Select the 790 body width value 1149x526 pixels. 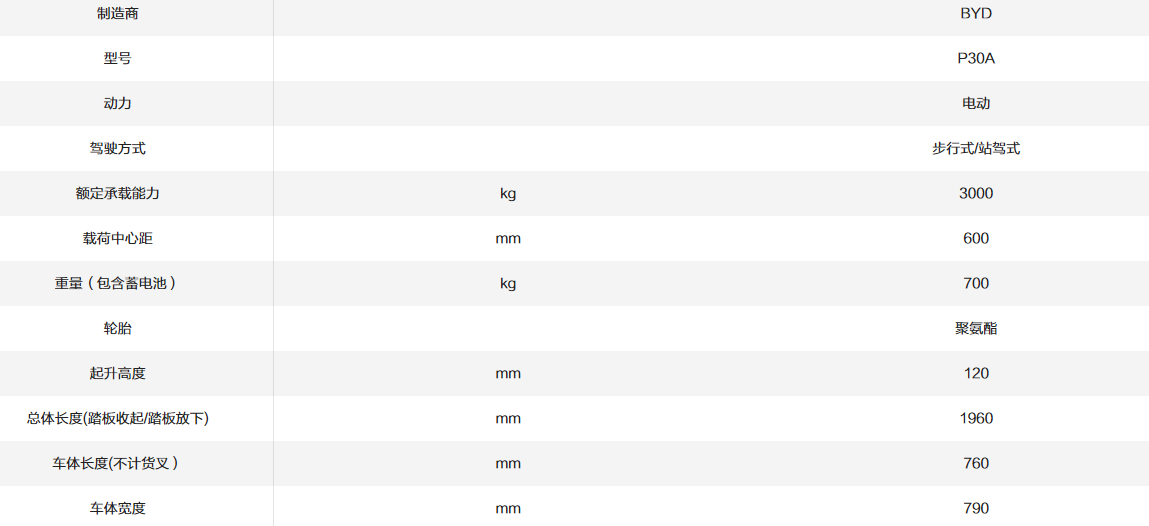tap(975, 508)
